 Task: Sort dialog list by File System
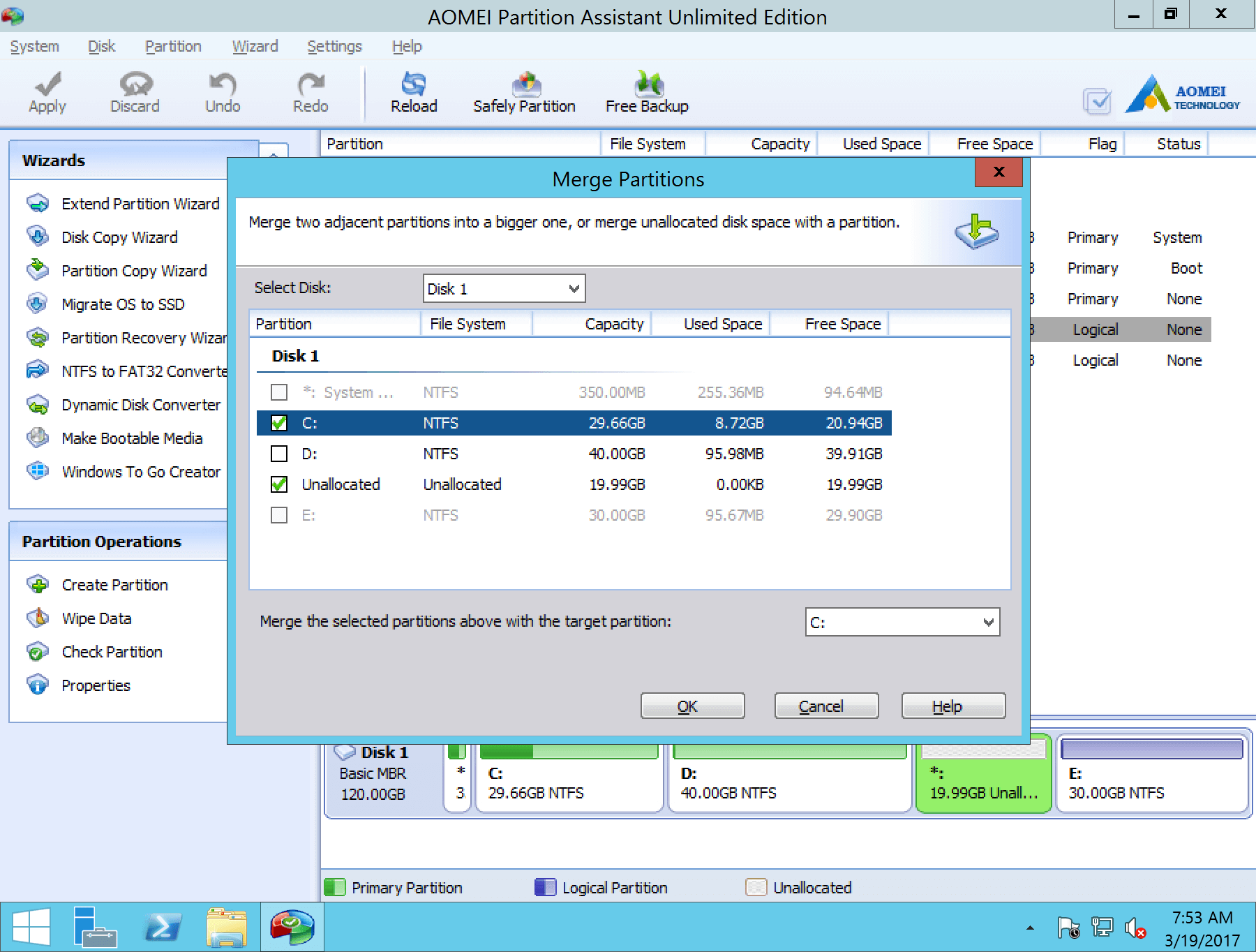(x=476, y=324)
